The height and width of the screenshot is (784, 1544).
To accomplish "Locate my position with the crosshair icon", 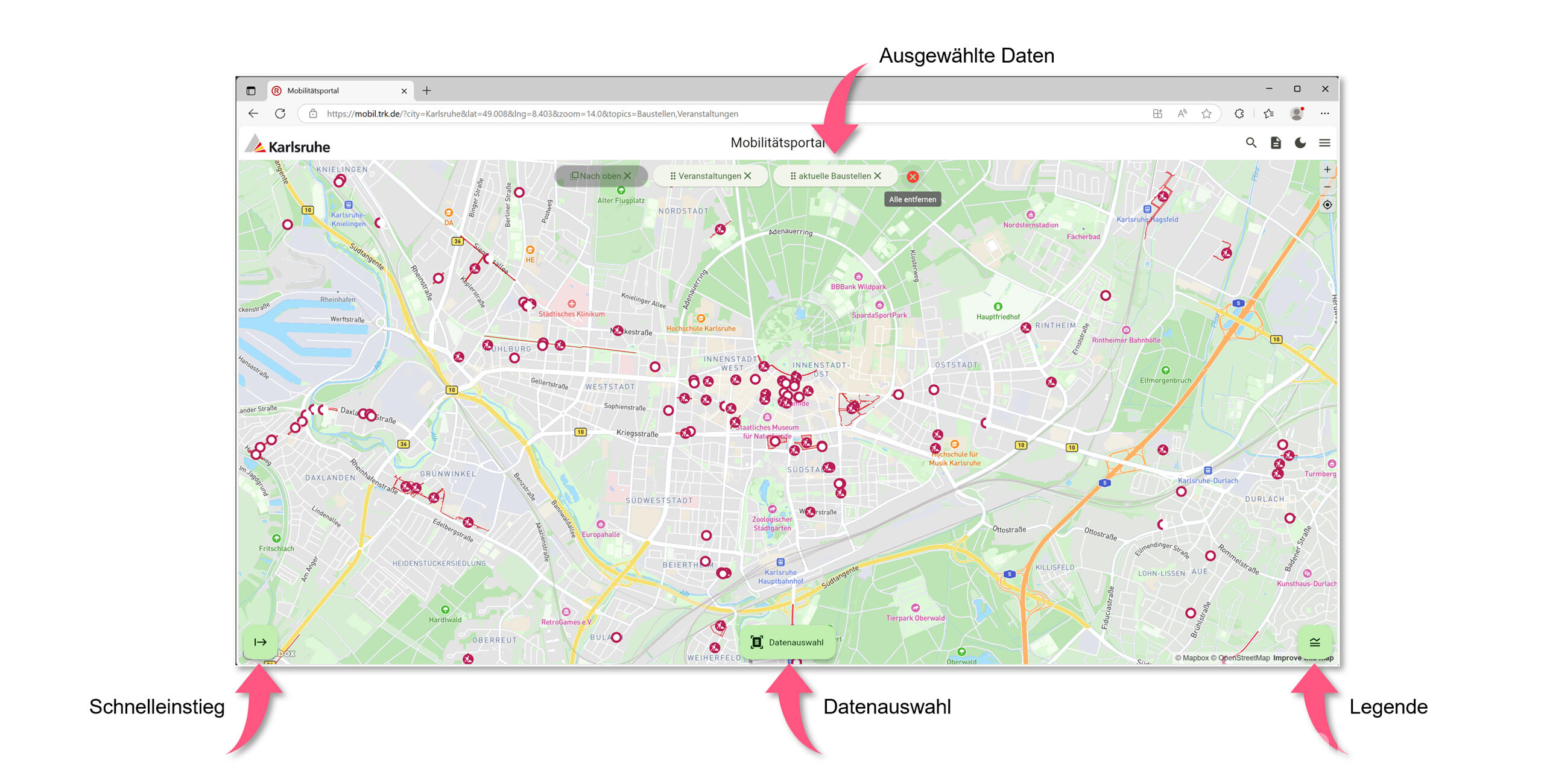I will click(x=1327, y=205).
